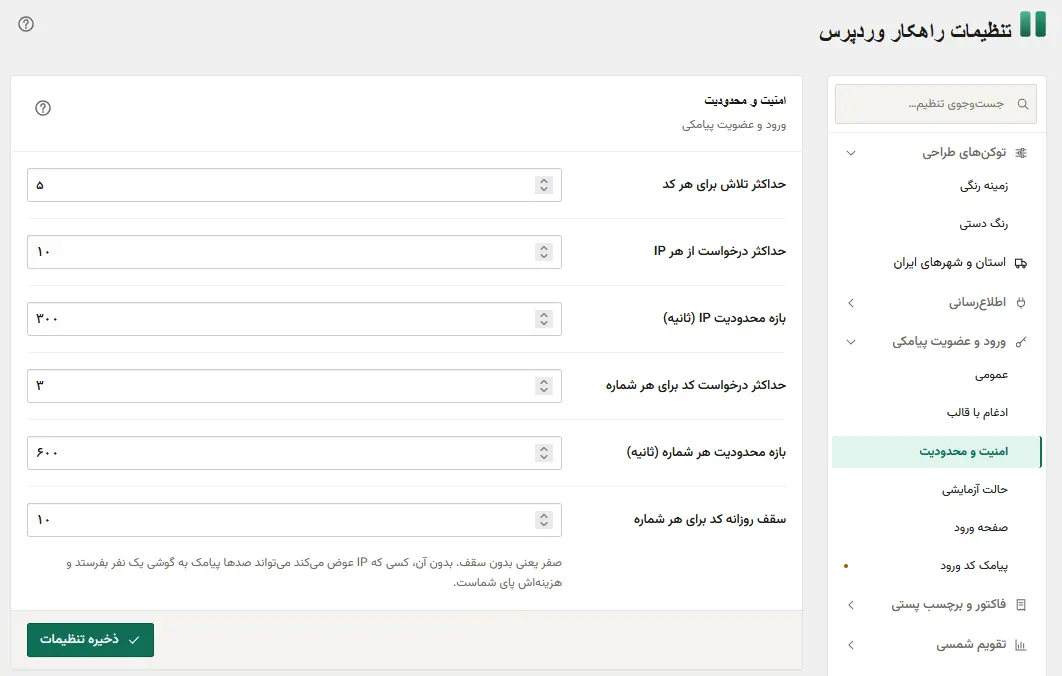The height and width of the screenshot is (676, 1062).
Task: Click the help icon at page top
Action: [x=26, y=24]
